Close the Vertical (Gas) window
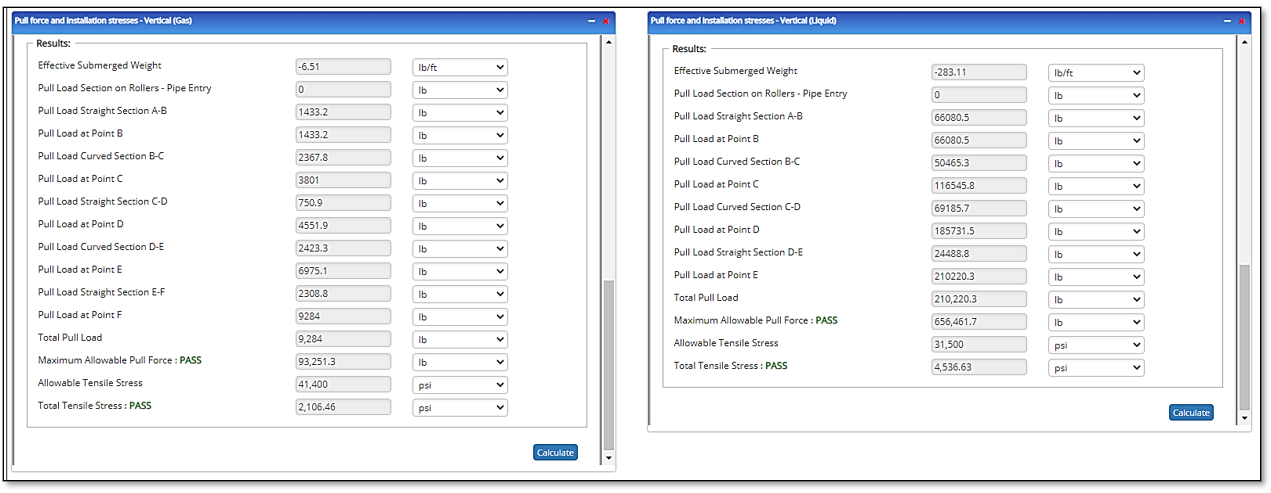 click(606, 21)
